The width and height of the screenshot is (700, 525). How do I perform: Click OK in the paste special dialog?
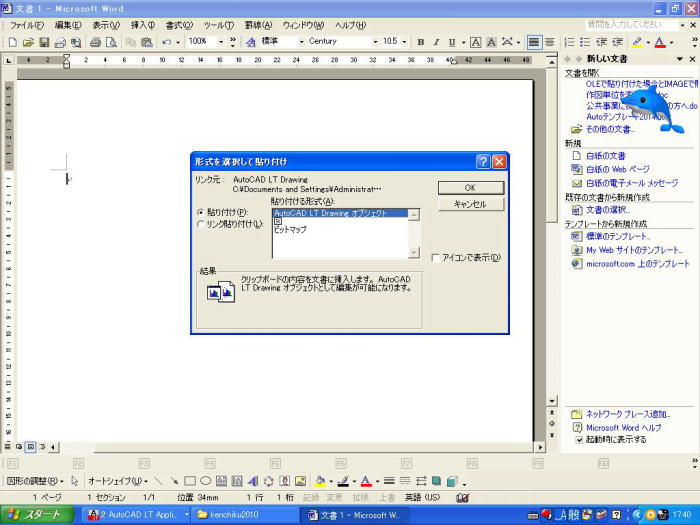point(471,188)
